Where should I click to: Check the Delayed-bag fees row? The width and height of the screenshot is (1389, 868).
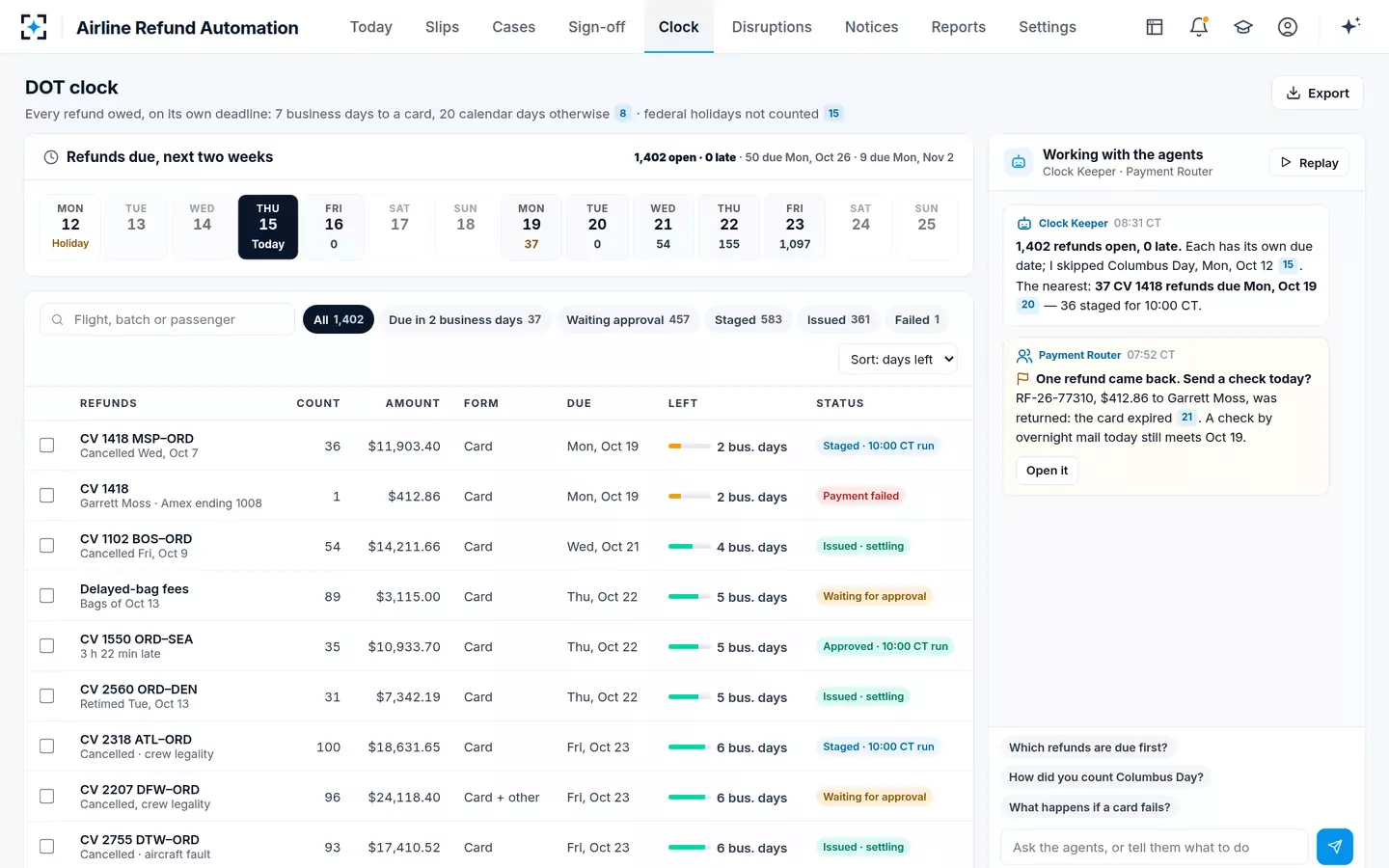pos(46,596)
